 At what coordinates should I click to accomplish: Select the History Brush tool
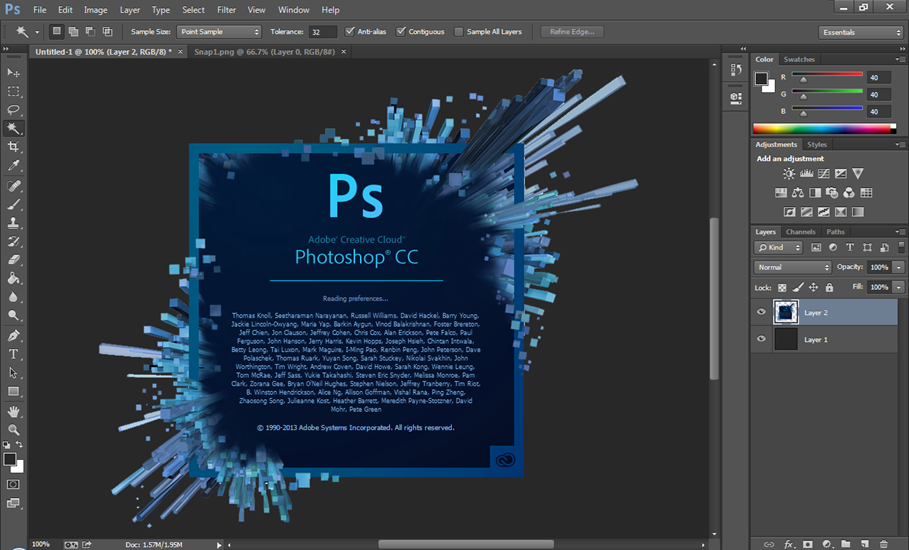click(13, 241)
